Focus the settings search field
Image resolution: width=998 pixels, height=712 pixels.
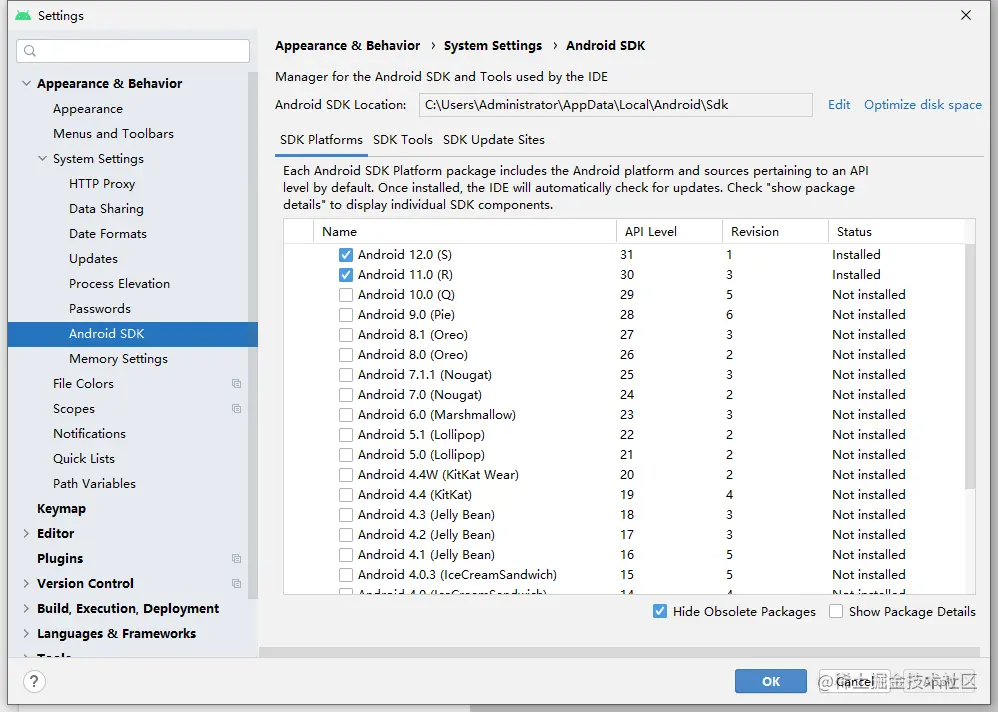click(133, 51)
